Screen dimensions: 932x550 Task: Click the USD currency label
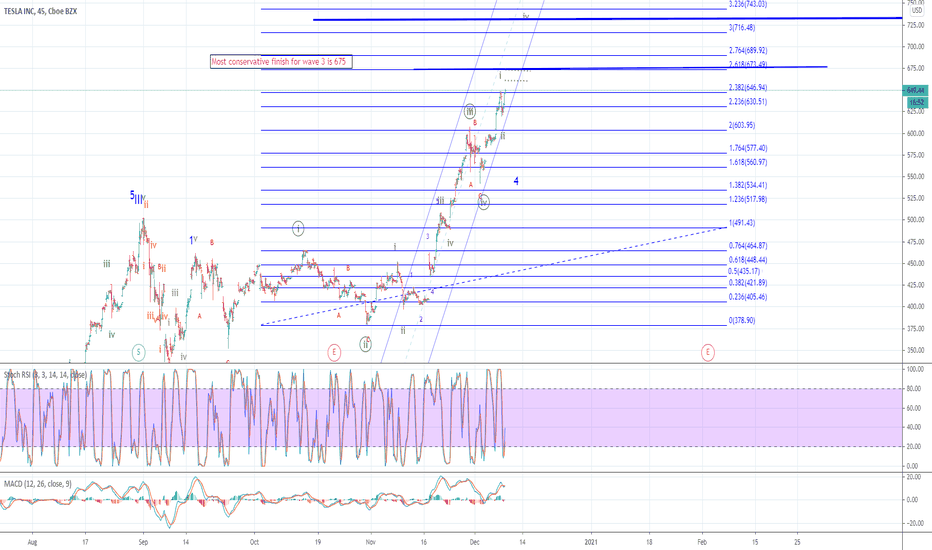click(x=917, y=10)
